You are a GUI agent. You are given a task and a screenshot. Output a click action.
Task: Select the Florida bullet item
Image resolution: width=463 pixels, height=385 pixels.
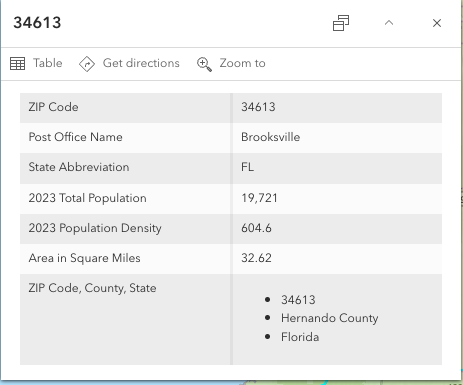coord(300,337)
